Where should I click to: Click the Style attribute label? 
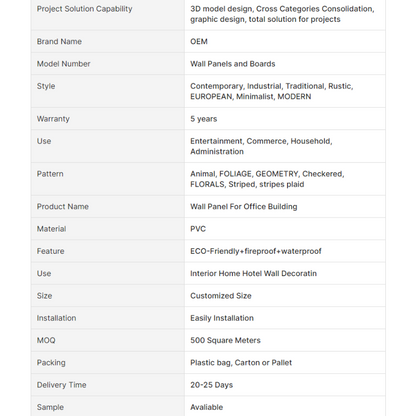[46, 86]
